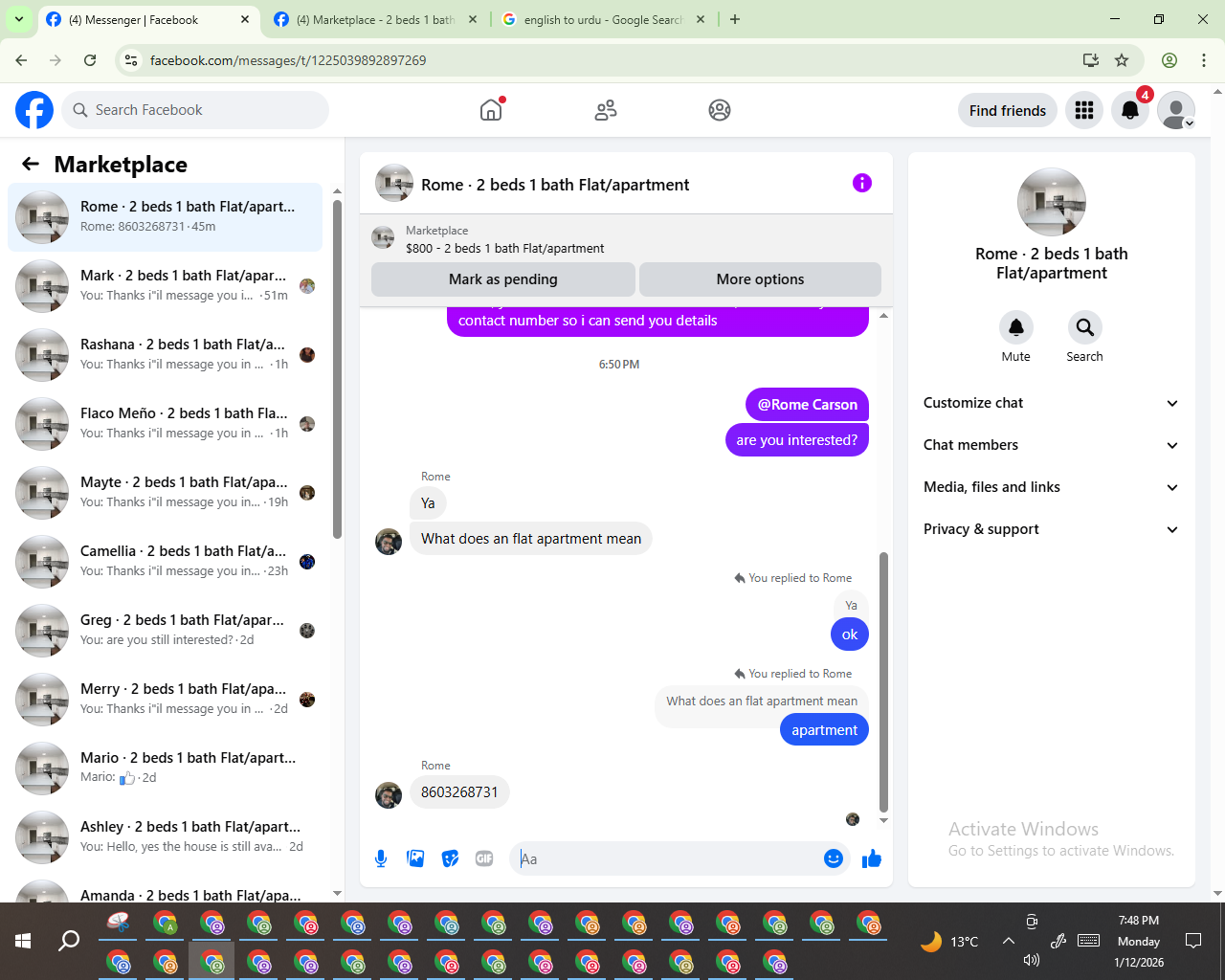Click the 8603268731 message bubble

[x=459, y=792]
